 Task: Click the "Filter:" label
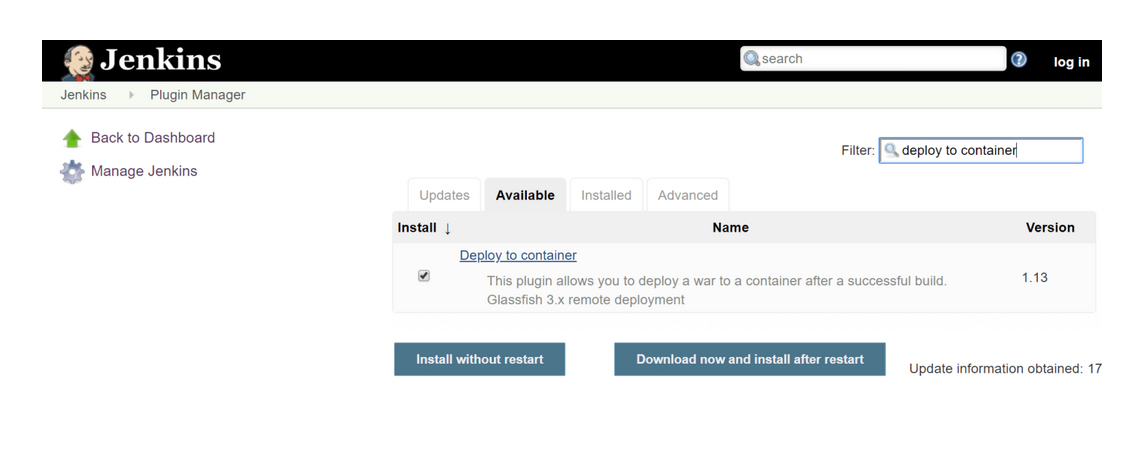pos(858,150)
